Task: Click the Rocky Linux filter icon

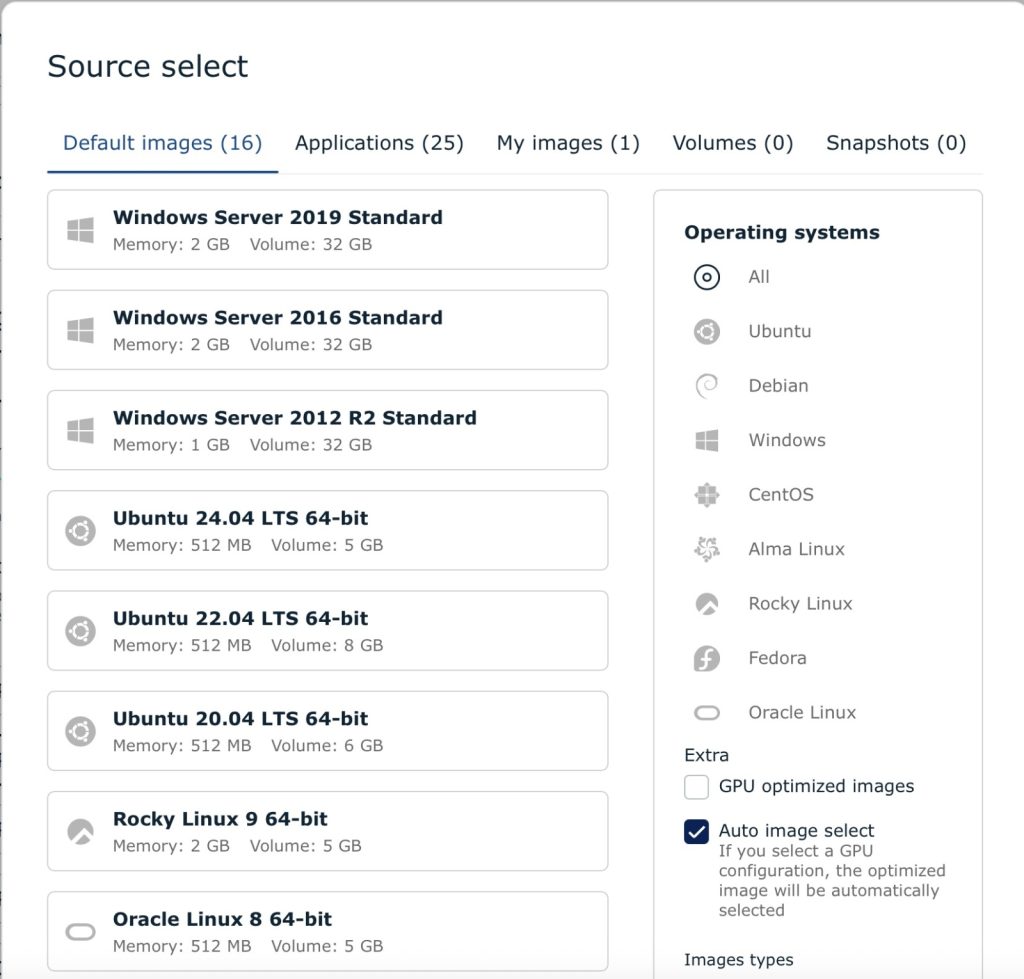Action: tap(707, 603)
